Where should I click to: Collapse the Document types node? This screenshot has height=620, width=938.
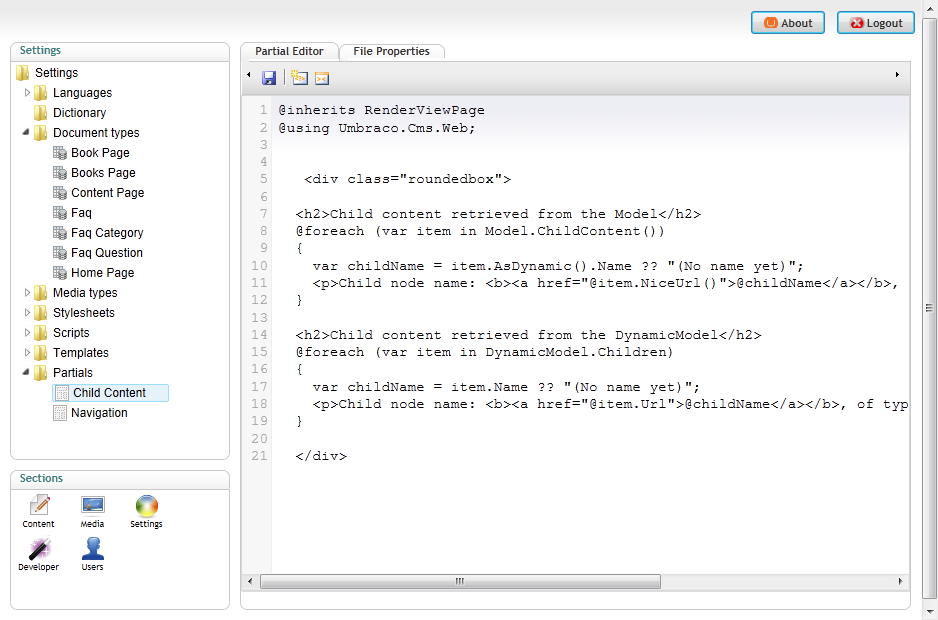pyautogui.click(x=27, y=133)
